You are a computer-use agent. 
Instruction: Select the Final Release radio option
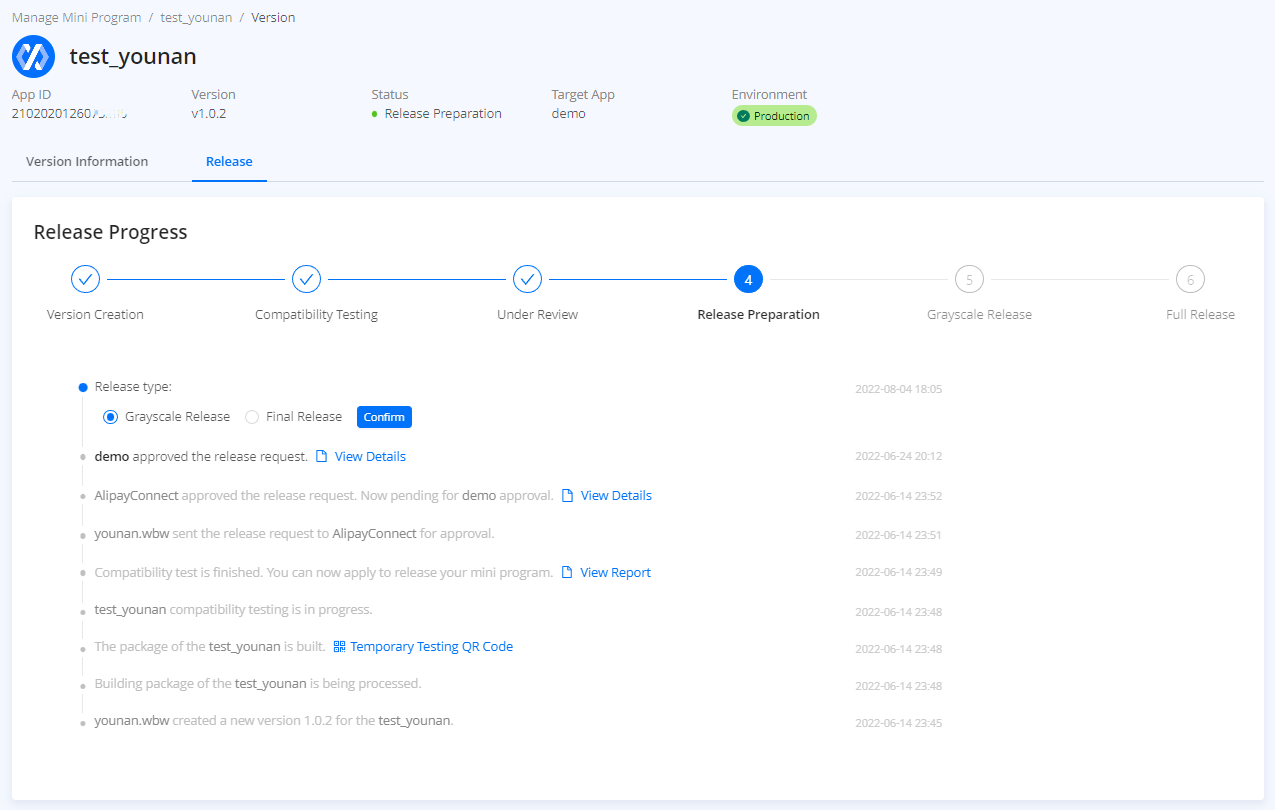click(252, 417)
